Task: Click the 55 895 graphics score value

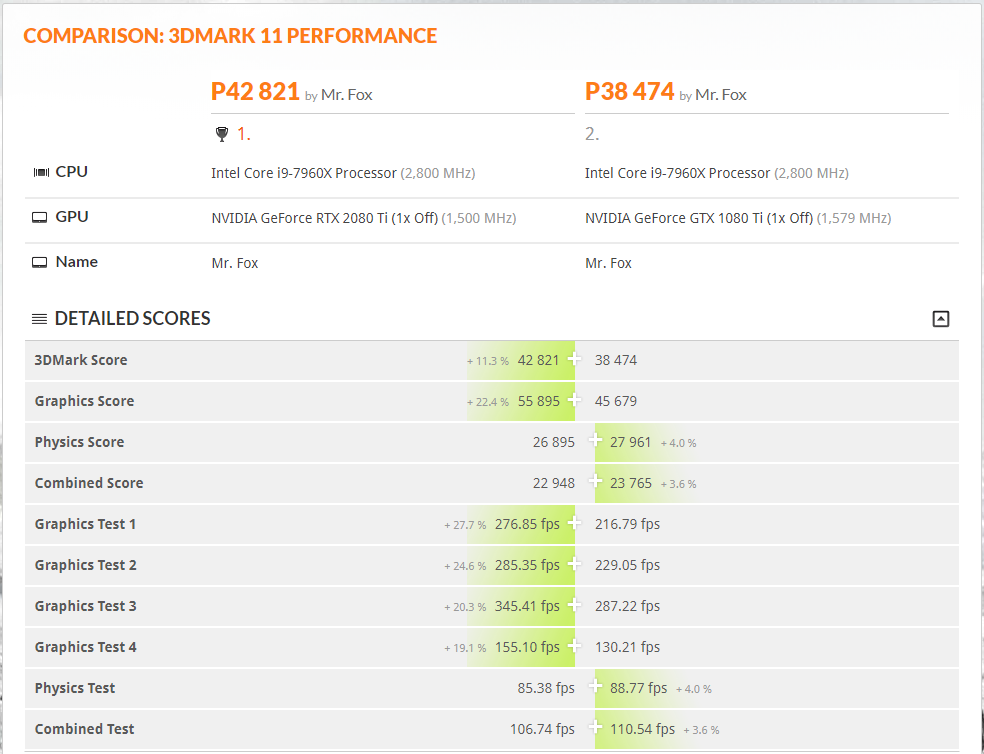Action: click(x=538, y=401)
